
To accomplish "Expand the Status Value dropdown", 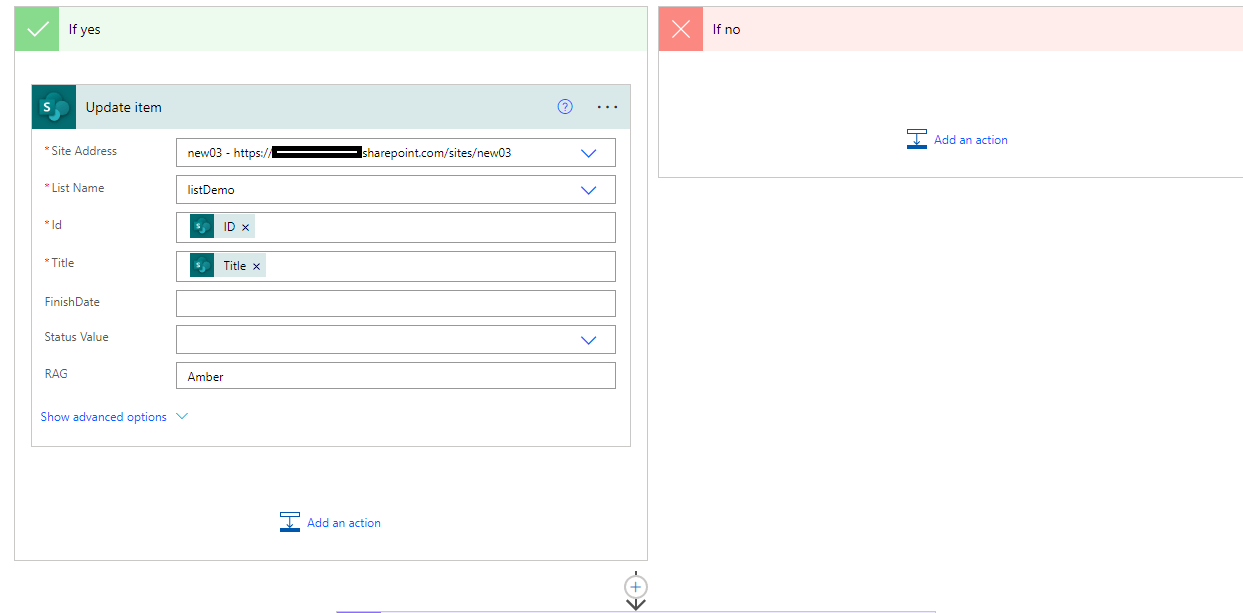I will tap(589, 340).
